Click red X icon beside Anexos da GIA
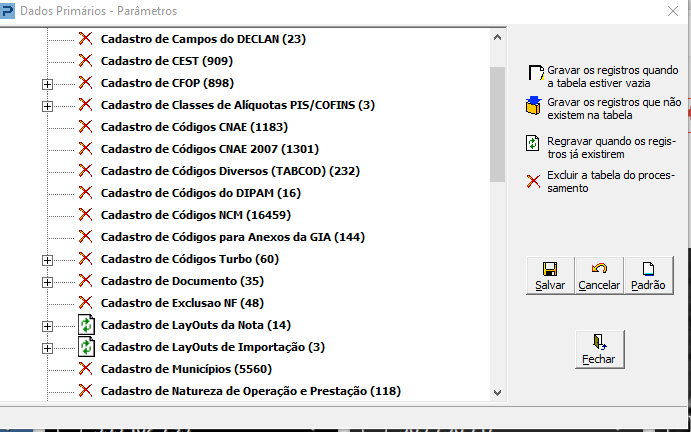This screenshot has height=432, width=691. (x=85, y=237)
